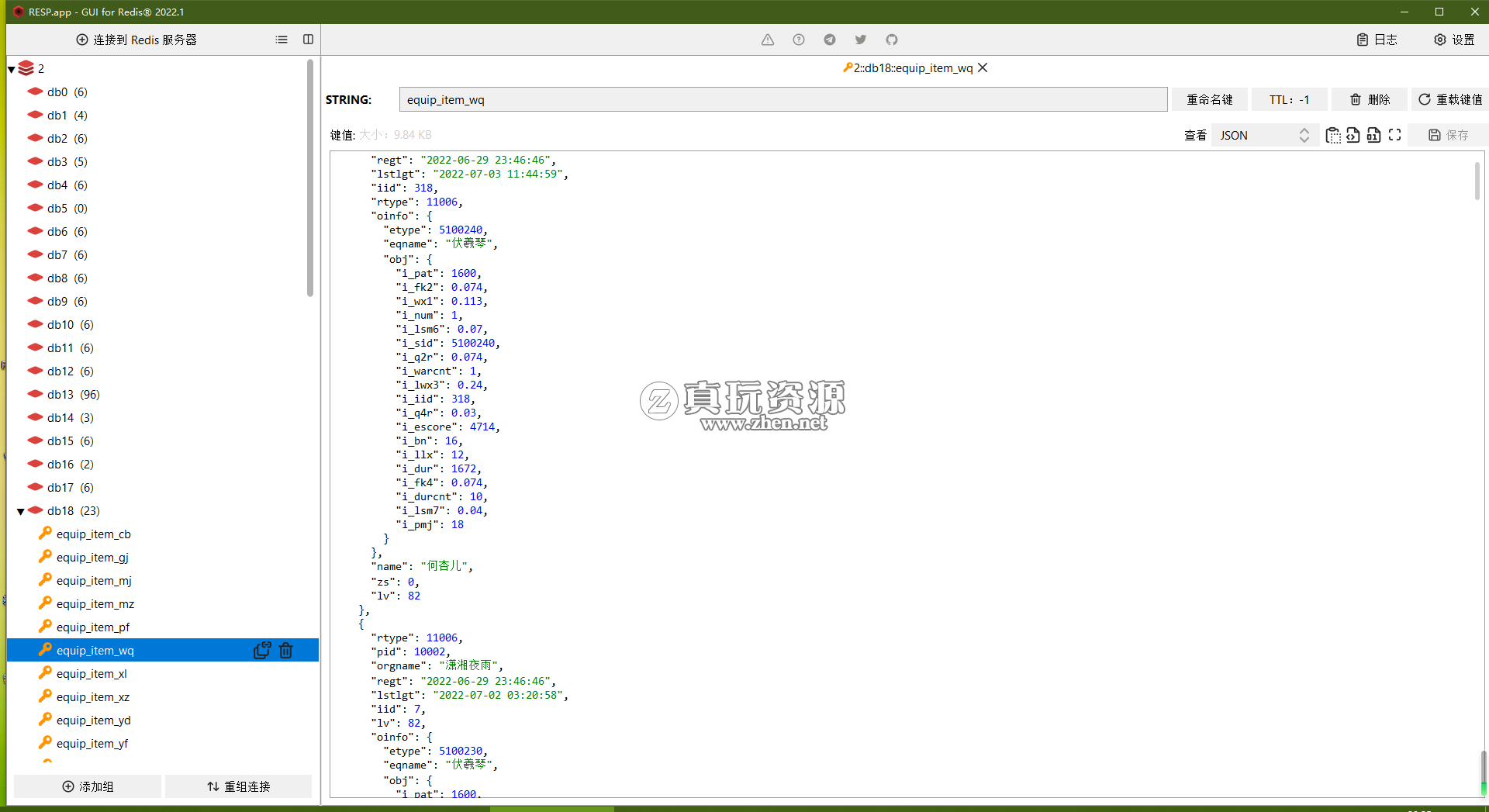The width and height of the screenshot is (1489, 812).
Task: Open key equip_item_yd
Action: click(x=93, y=720)
